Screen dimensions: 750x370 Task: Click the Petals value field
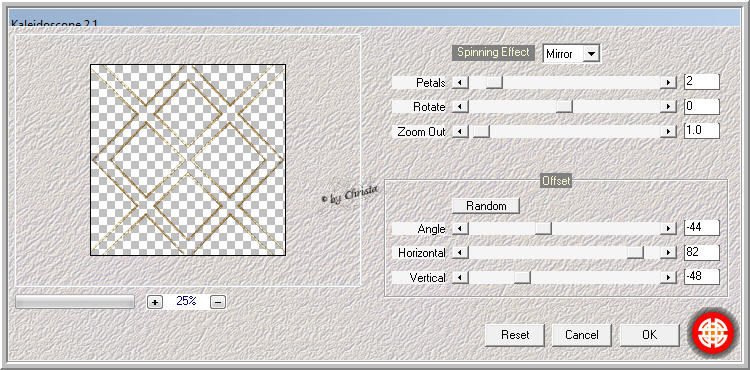point(702,82)
